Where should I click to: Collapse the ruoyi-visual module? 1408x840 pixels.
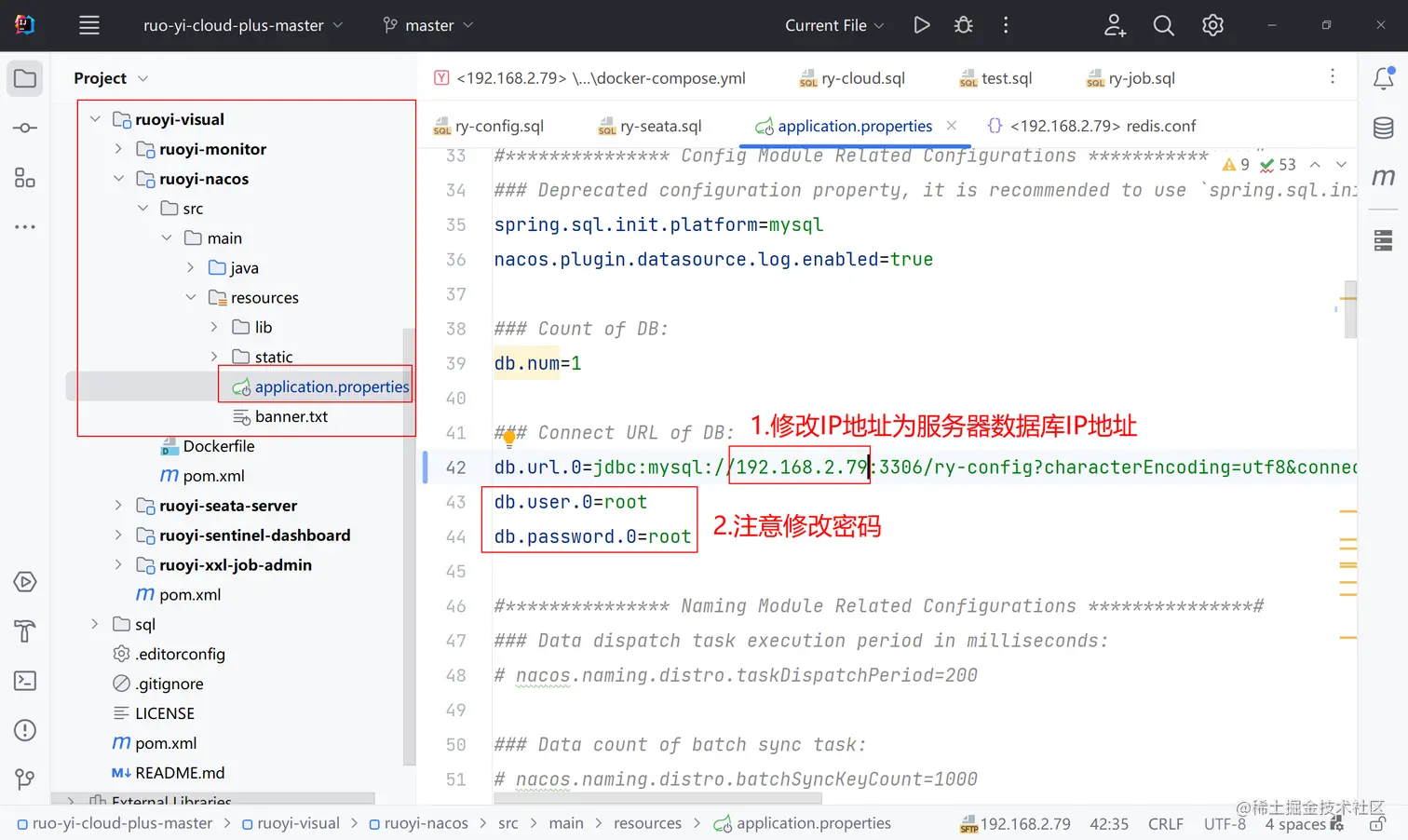95,119
